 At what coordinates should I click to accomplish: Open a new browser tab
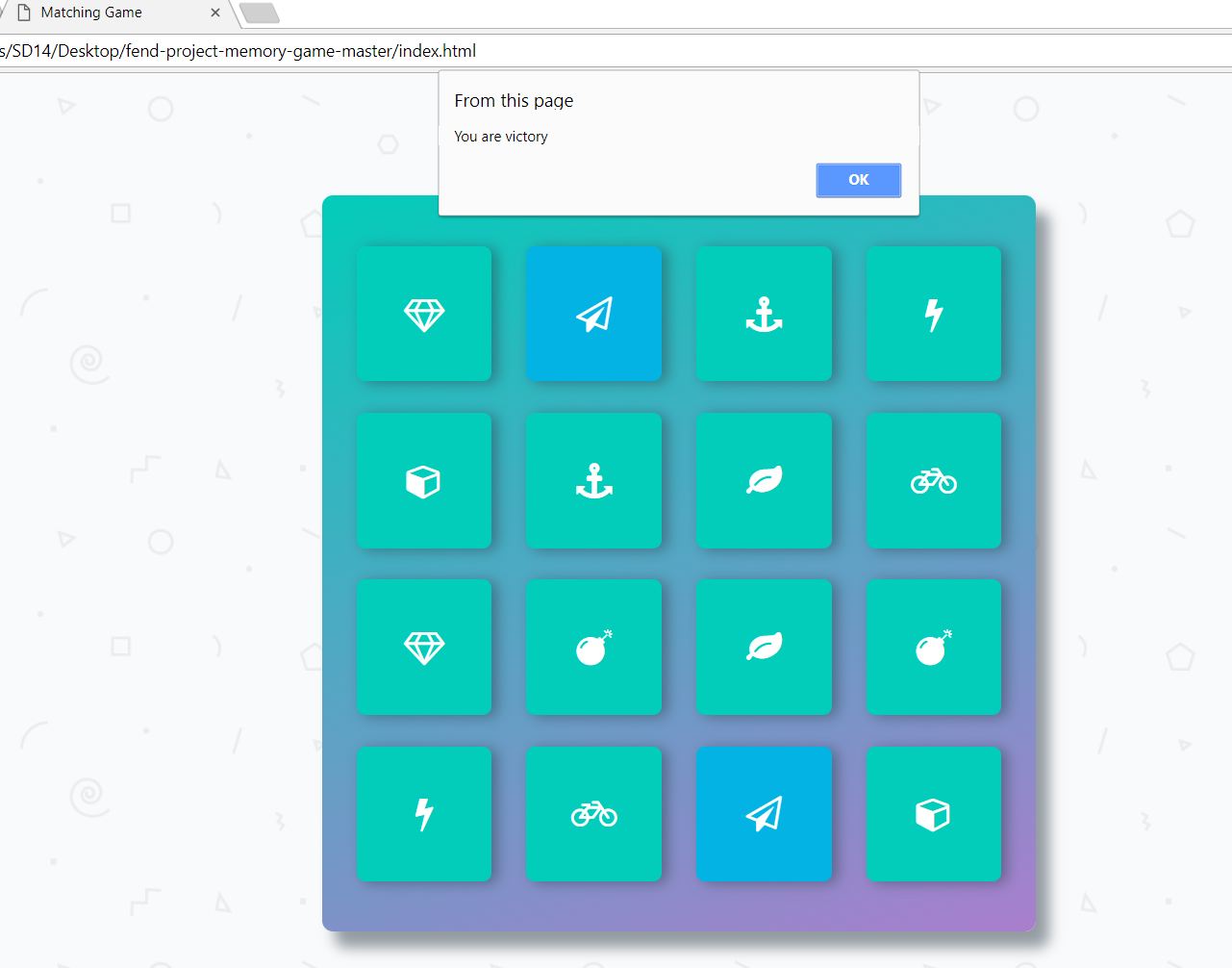[x=259, y=13]
